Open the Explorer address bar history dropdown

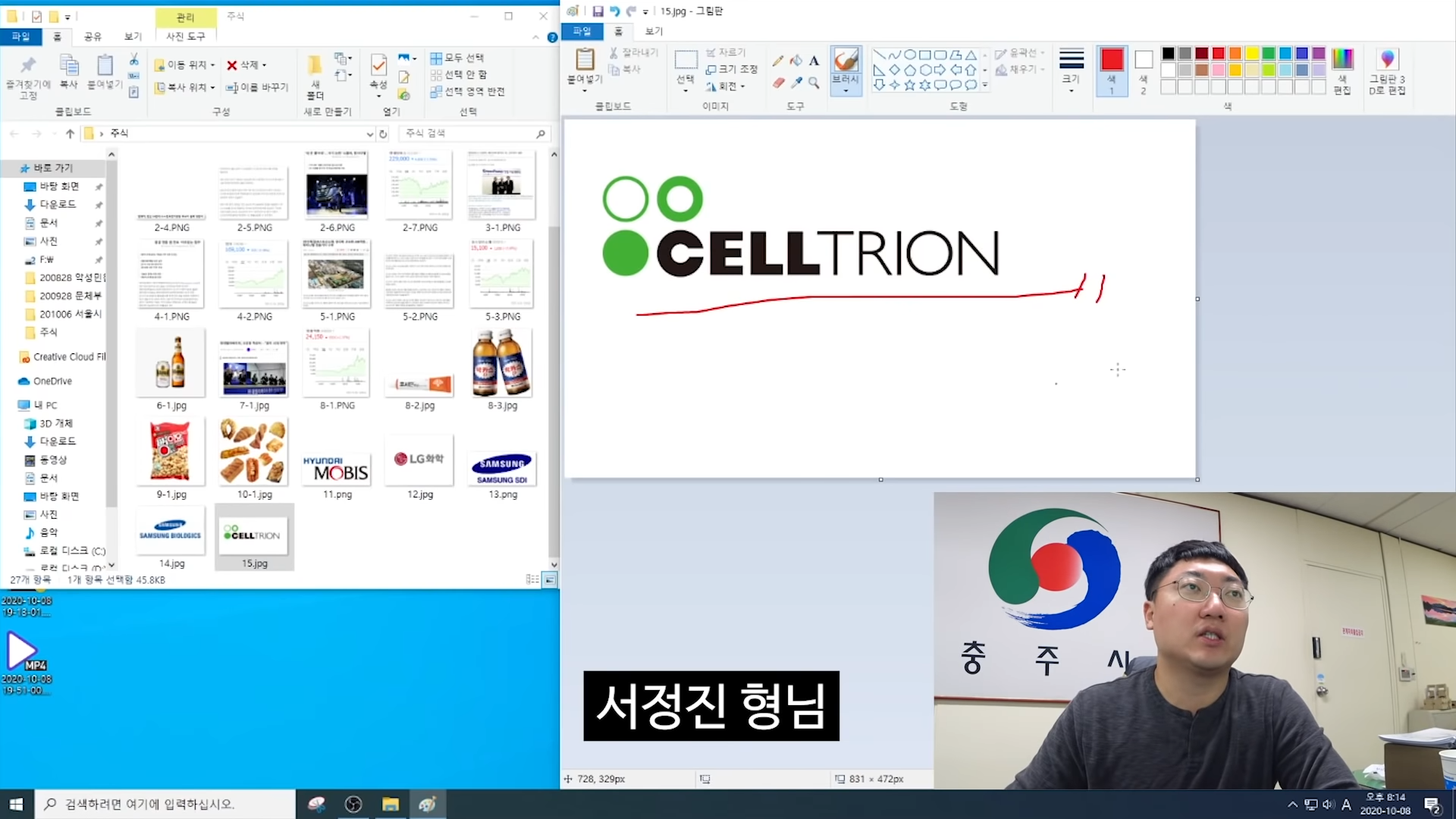click(369, 134)
